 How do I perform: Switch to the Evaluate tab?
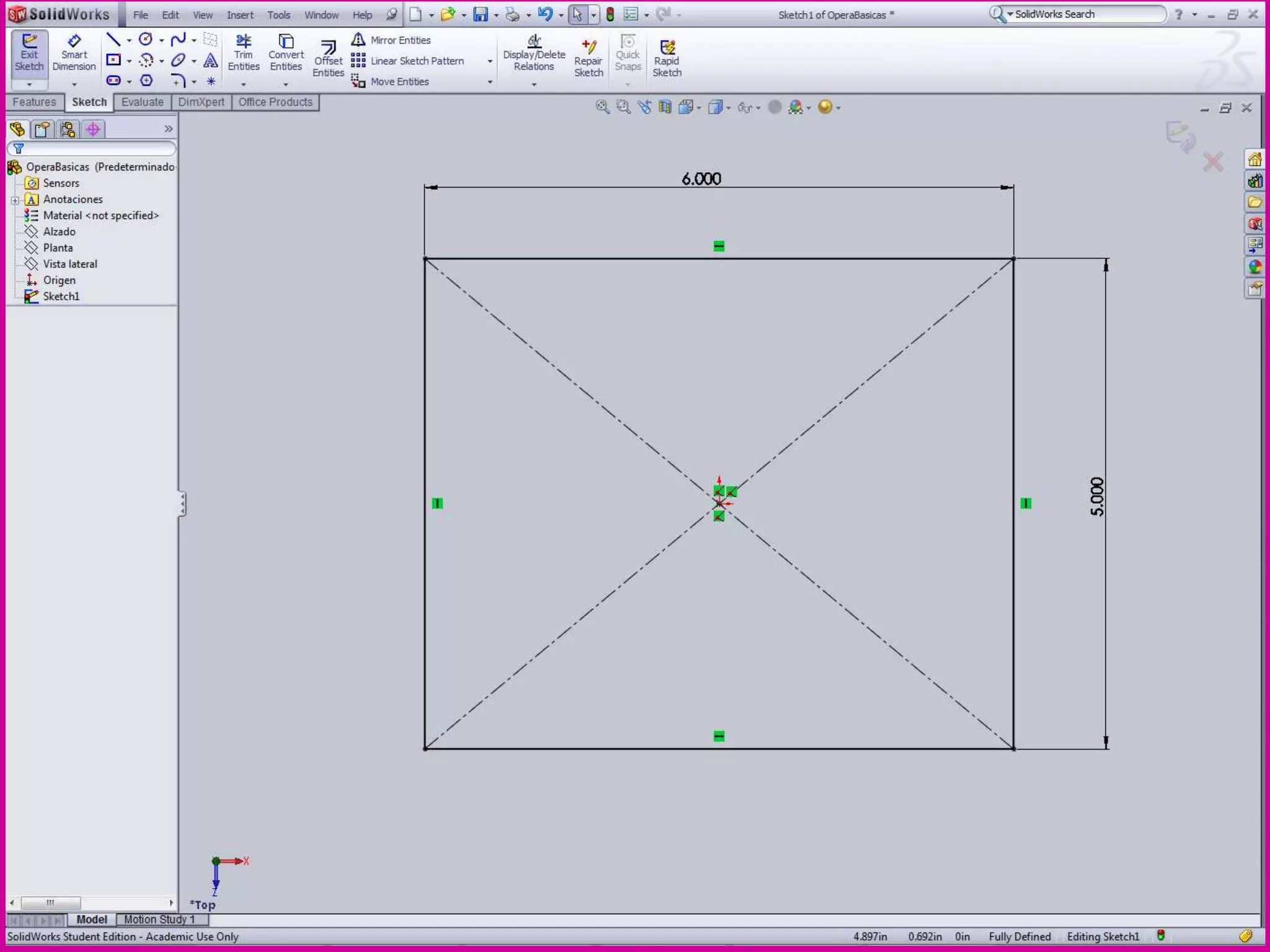click(x=142, y=102)
